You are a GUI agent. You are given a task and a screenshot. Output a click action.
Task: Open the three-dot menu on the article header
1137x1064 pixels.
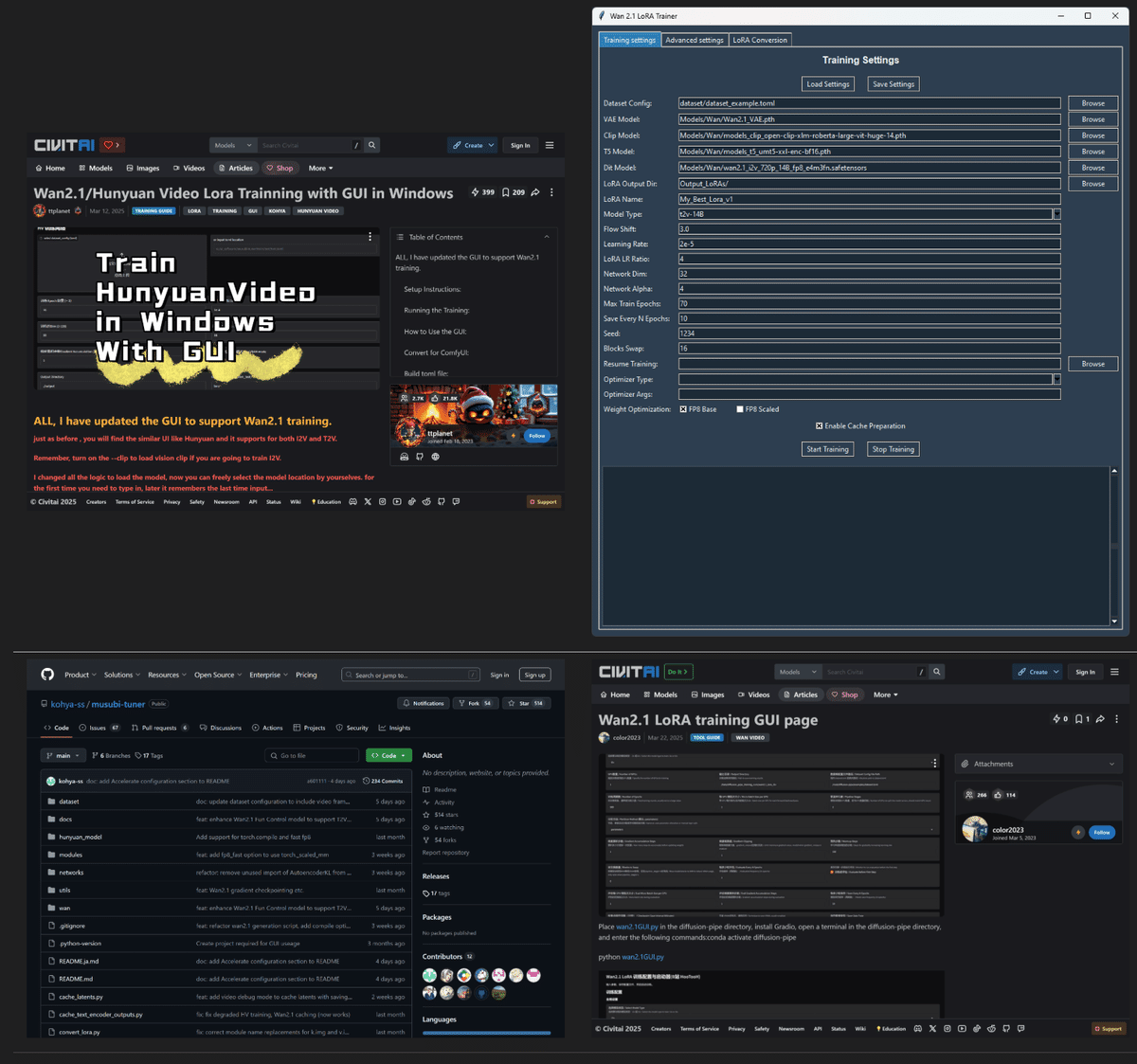click(x=1117, y=719)
